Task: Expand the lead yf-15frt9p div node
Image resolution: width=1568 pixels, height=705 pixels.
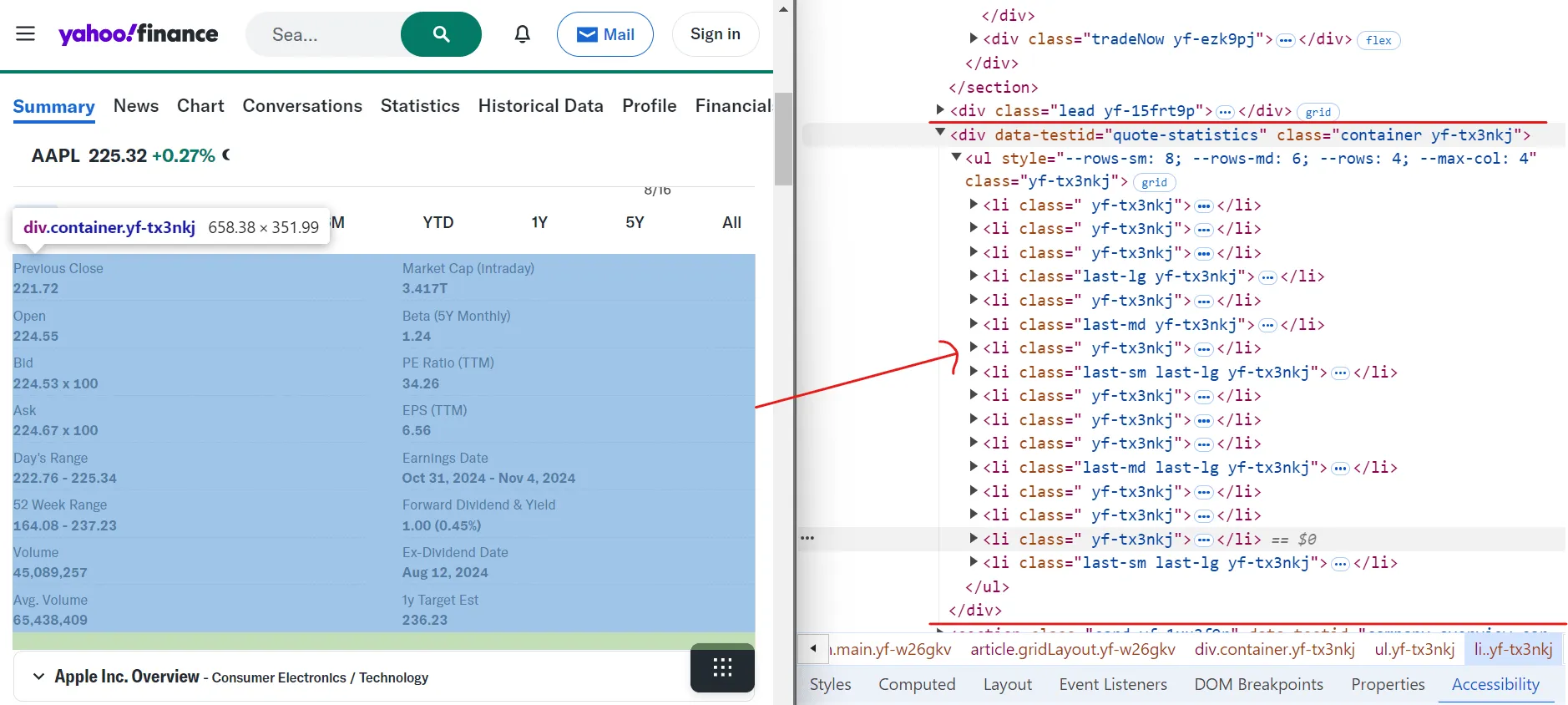Action: click(940, 109)
